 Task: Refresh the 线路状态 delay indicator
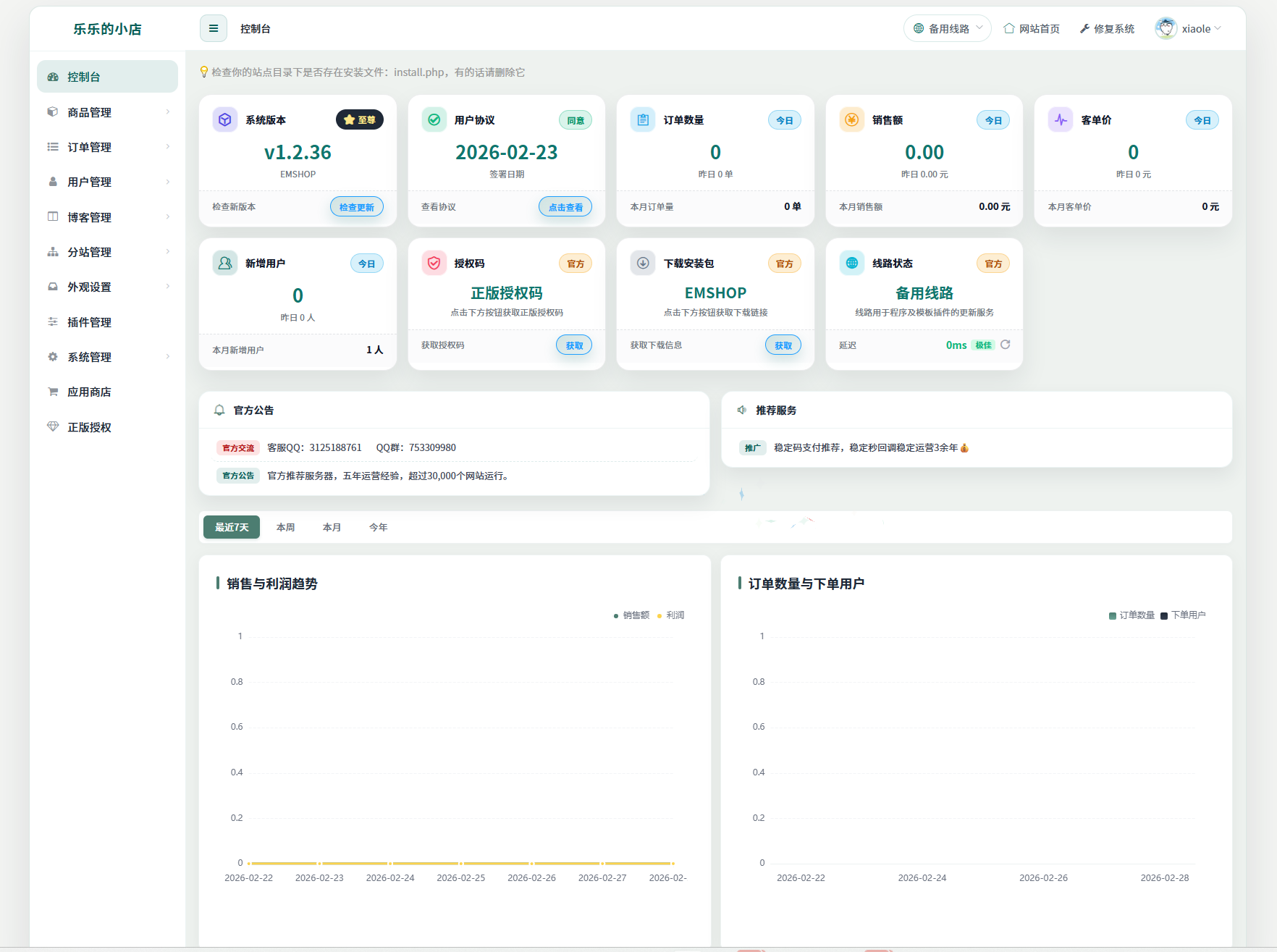1006,345
